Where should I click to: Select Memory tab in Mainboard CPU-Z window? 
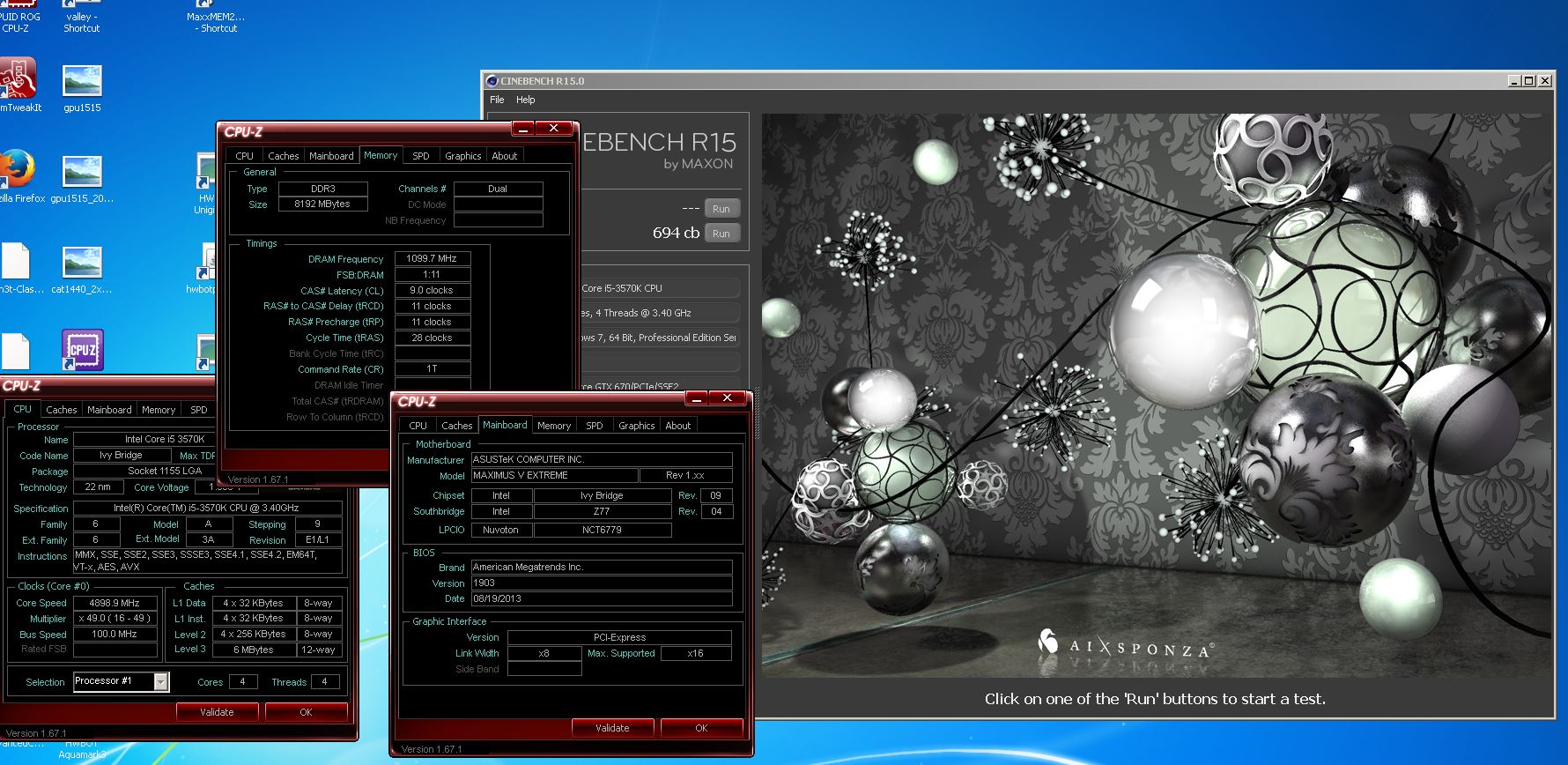(x=554, y=426)
